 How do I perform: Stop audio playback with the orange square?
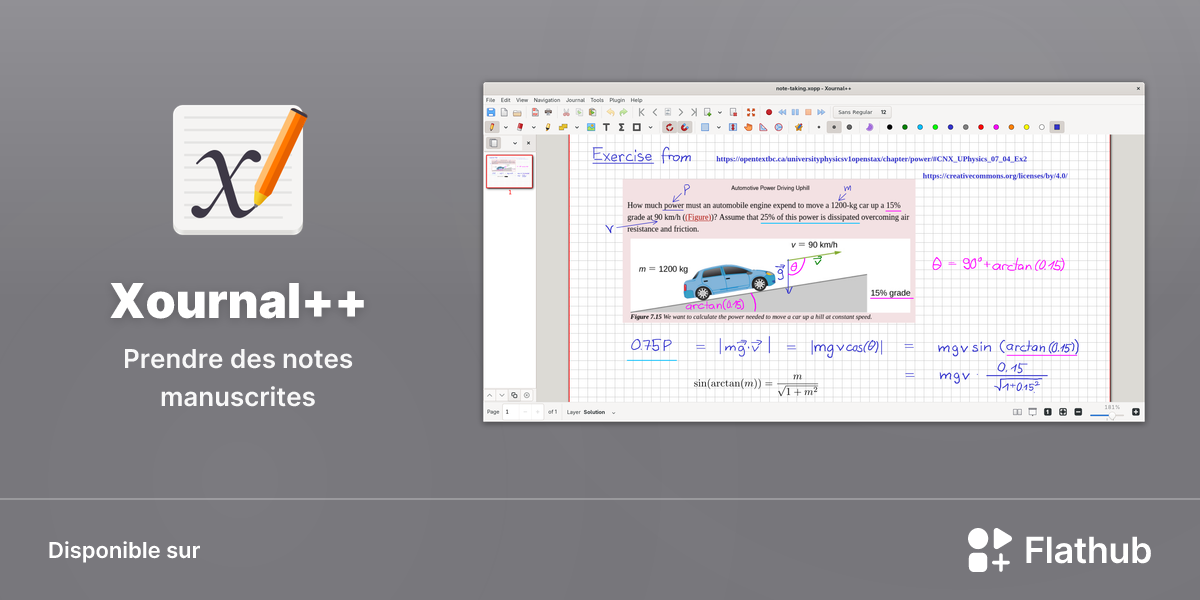(808, 112)
